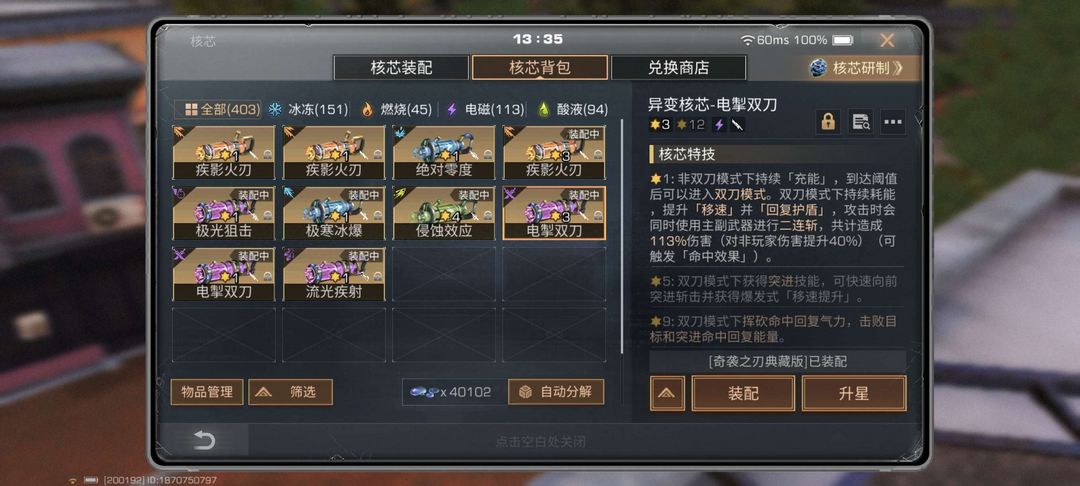Click the 自动分解 auto-decompose button
This screenshot has width=1080, height=486.
point(556,392)
